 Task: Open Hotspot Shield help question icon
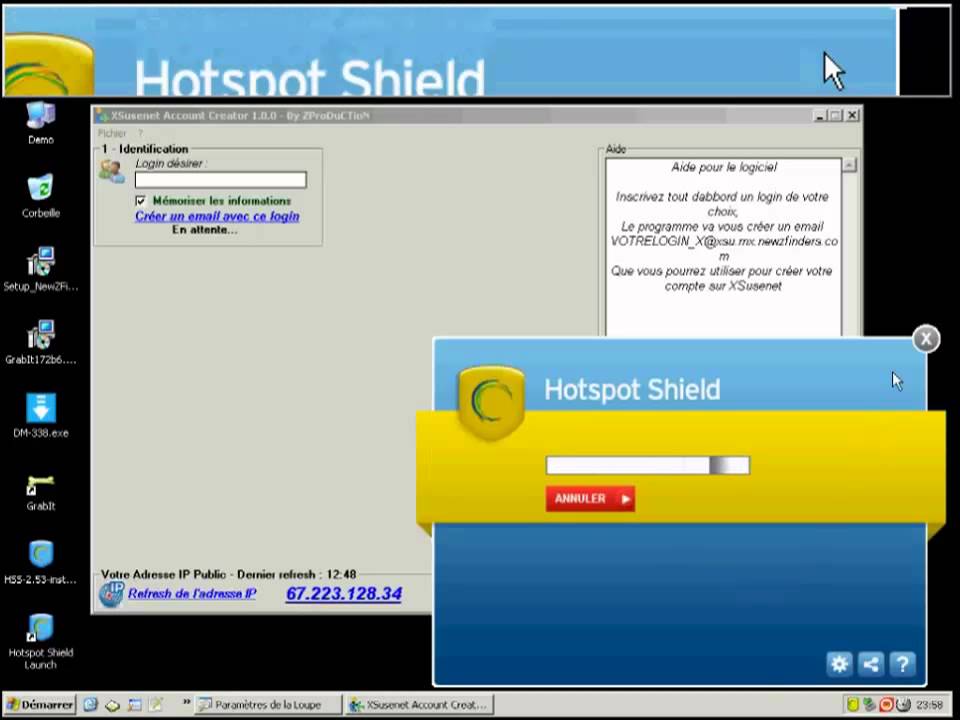point(902,664)
